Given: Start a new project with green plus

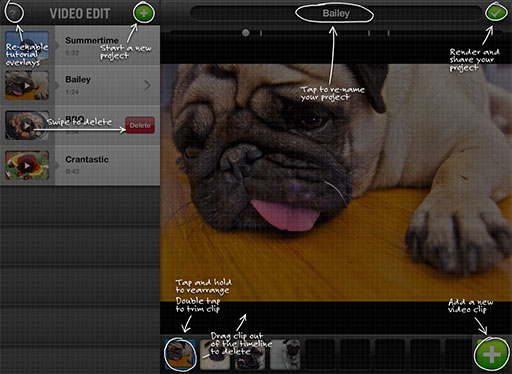Looking at the screenshot, I should 143,13.
